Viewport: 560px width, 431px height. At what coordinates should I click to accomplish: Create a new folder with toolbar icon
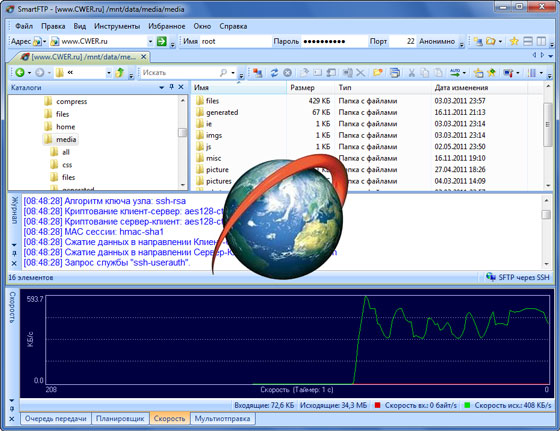[x=378, y=72]
